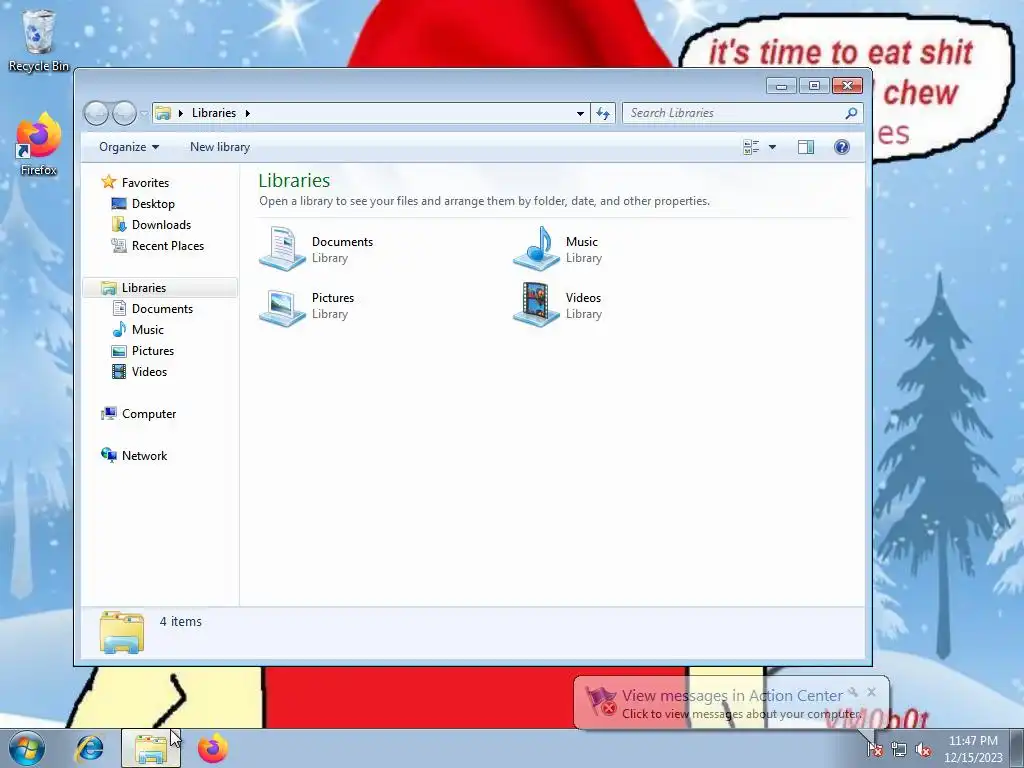Click the Action Center flag tray icon
Screen dimensions: 1024x768
click(875, 749)
